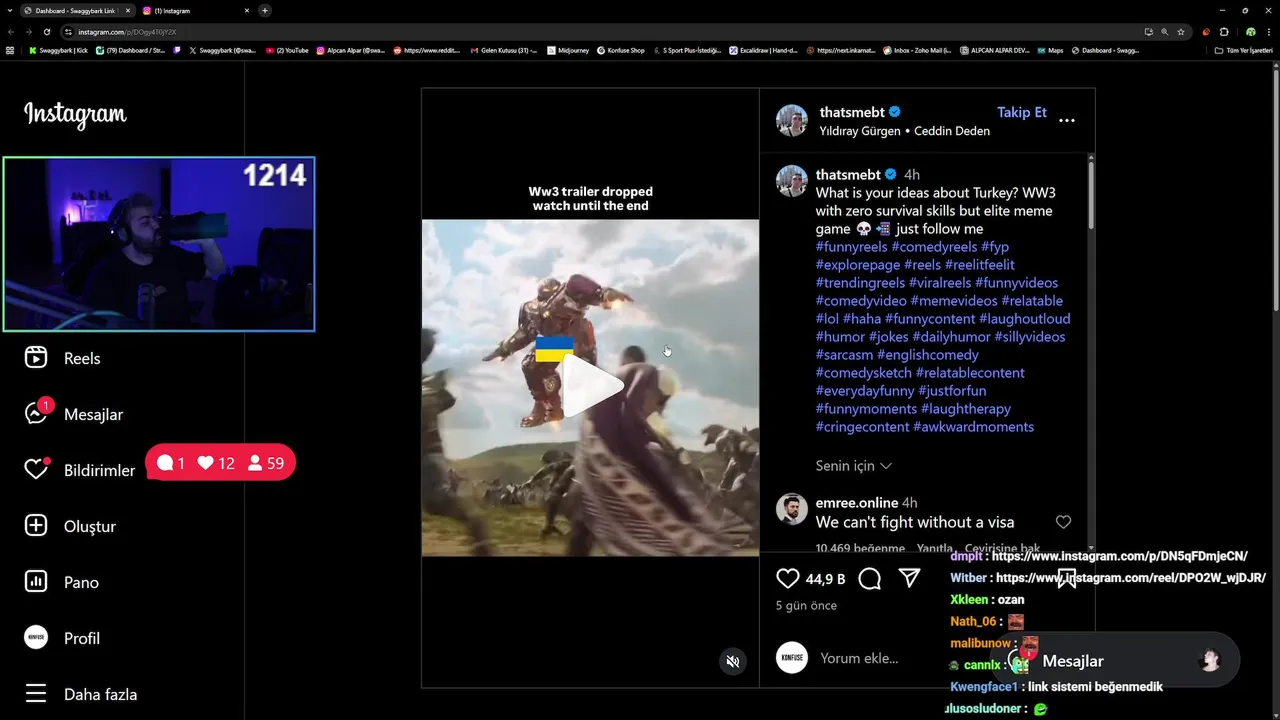This screenshot has width=1280, height=720.
Task: Open the Midjourney bookmark
Action: (568, 50)
